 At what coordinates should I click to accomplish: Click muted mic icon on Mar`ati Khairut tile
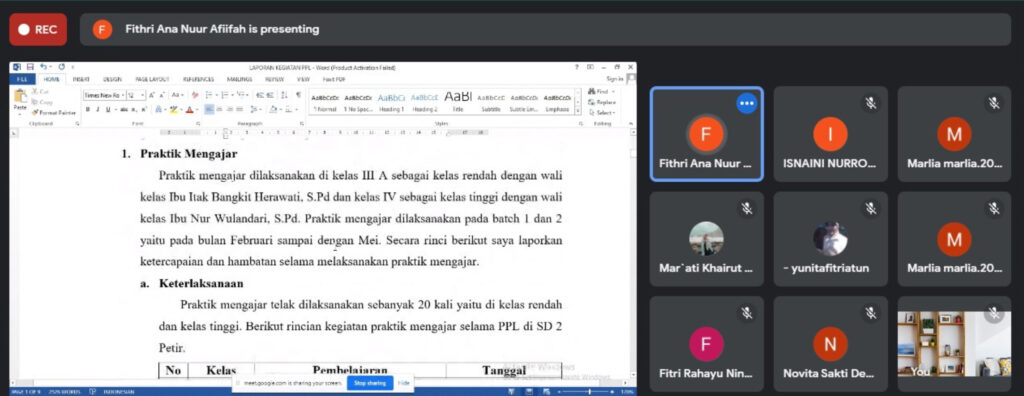(x=746, y=208)
